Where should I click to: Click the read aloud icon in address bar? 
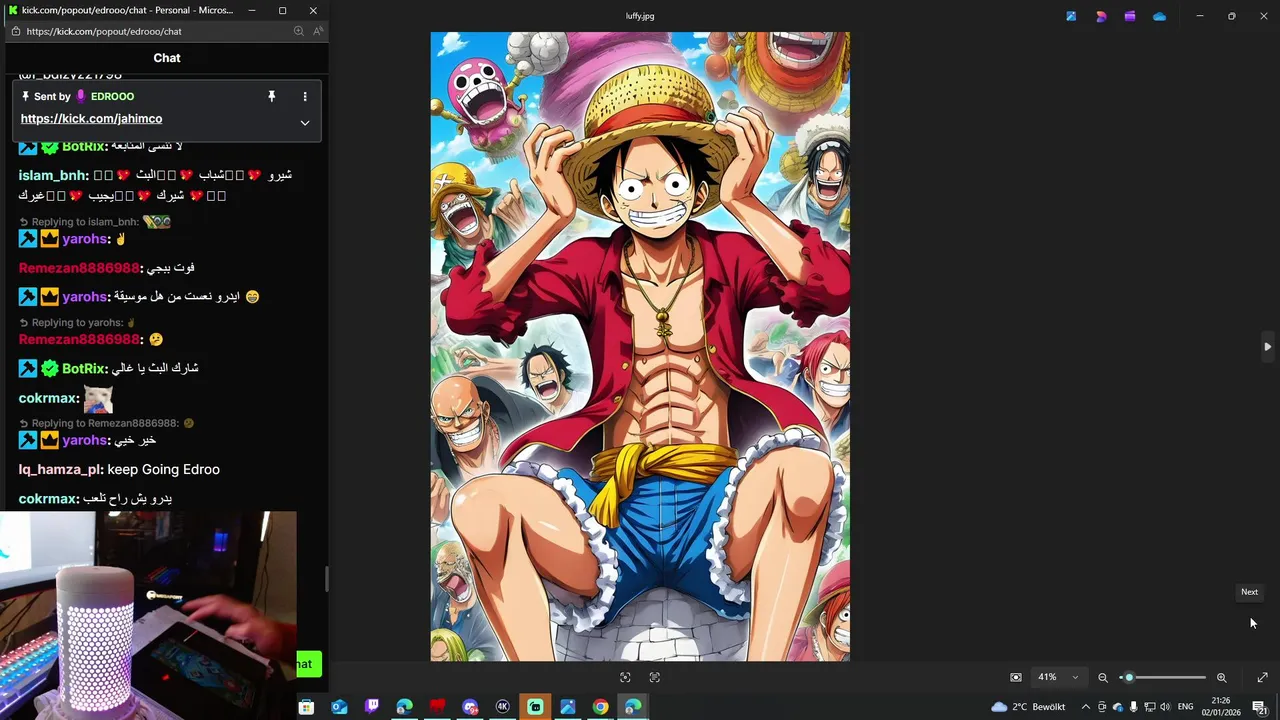point(318,31)
